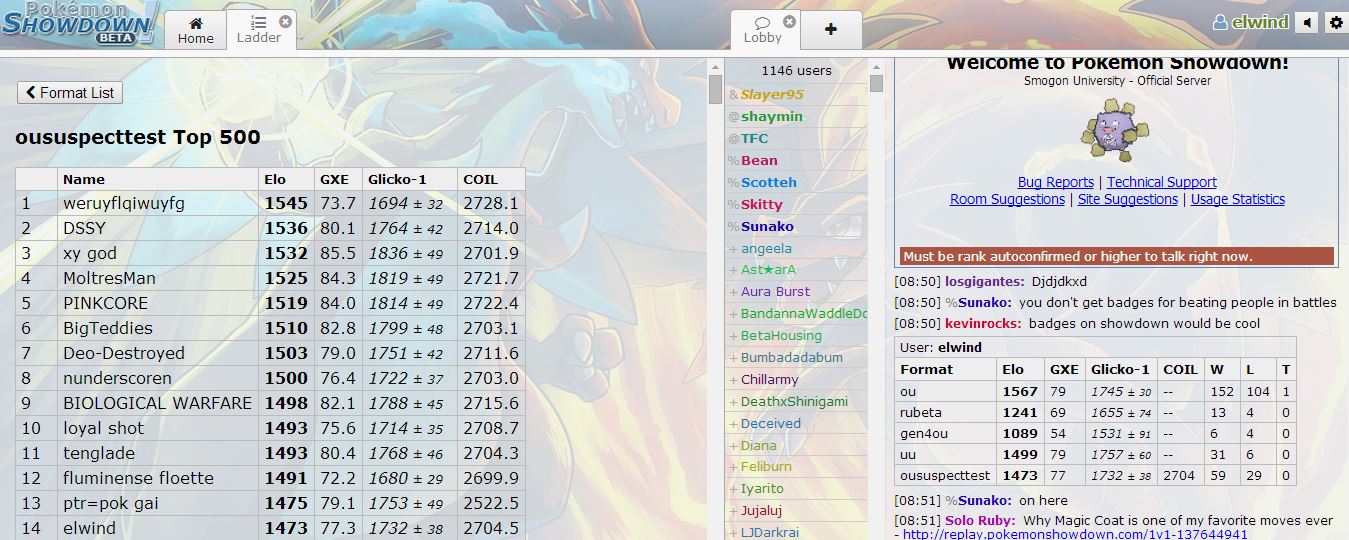Open the Usage Statistics link
This screenshot has width=1349, height=540.
[x=1238, y=199]
